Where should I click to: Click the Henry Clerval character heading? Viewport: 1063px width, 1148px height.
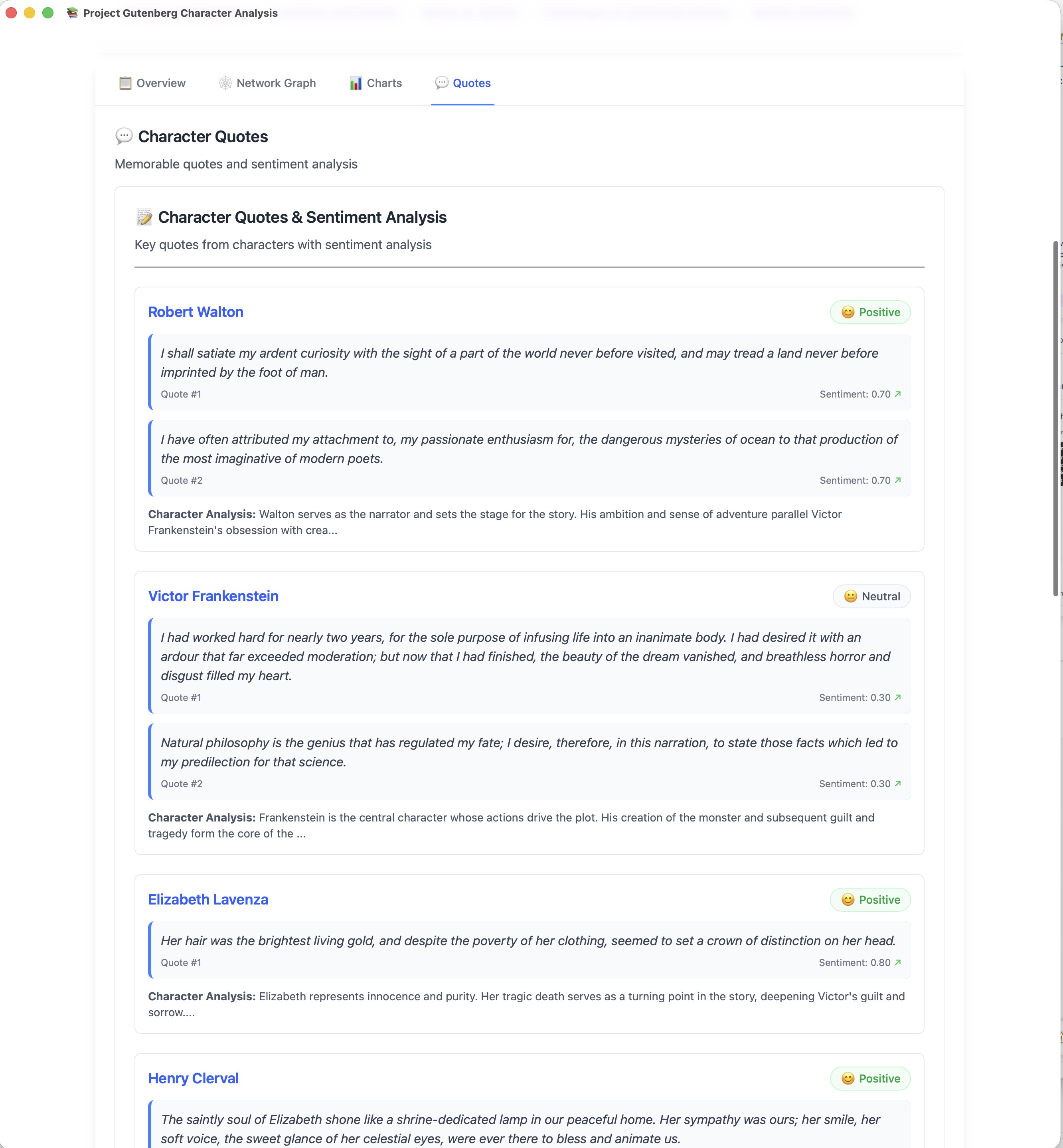pos(193,1079)
